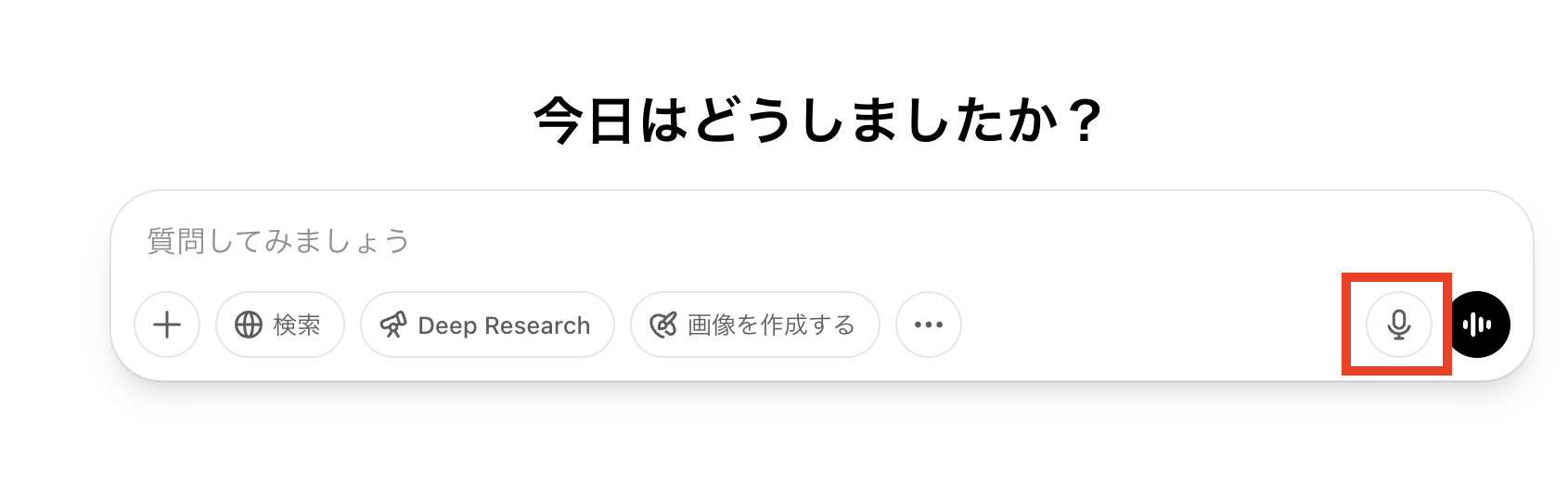The width and height of the screenshot is (1568, 497).
Task: Click the 今日はどうしましたか? heading
Action: pos(818,121)
